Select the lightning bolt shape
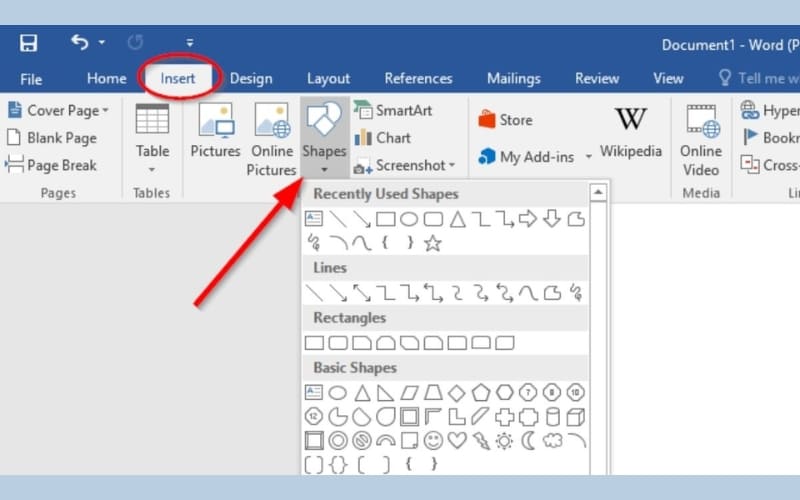800x500 pixels. [481, 441]
